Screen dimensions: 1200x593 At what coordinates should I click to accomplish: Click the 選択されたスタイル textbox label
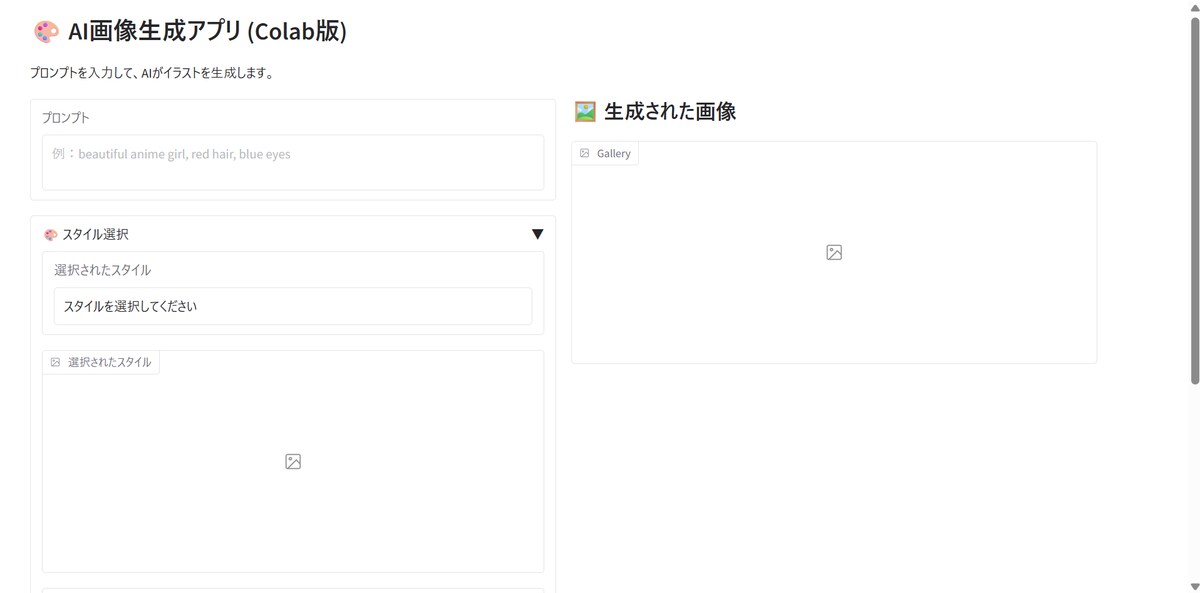click(103, 270)
